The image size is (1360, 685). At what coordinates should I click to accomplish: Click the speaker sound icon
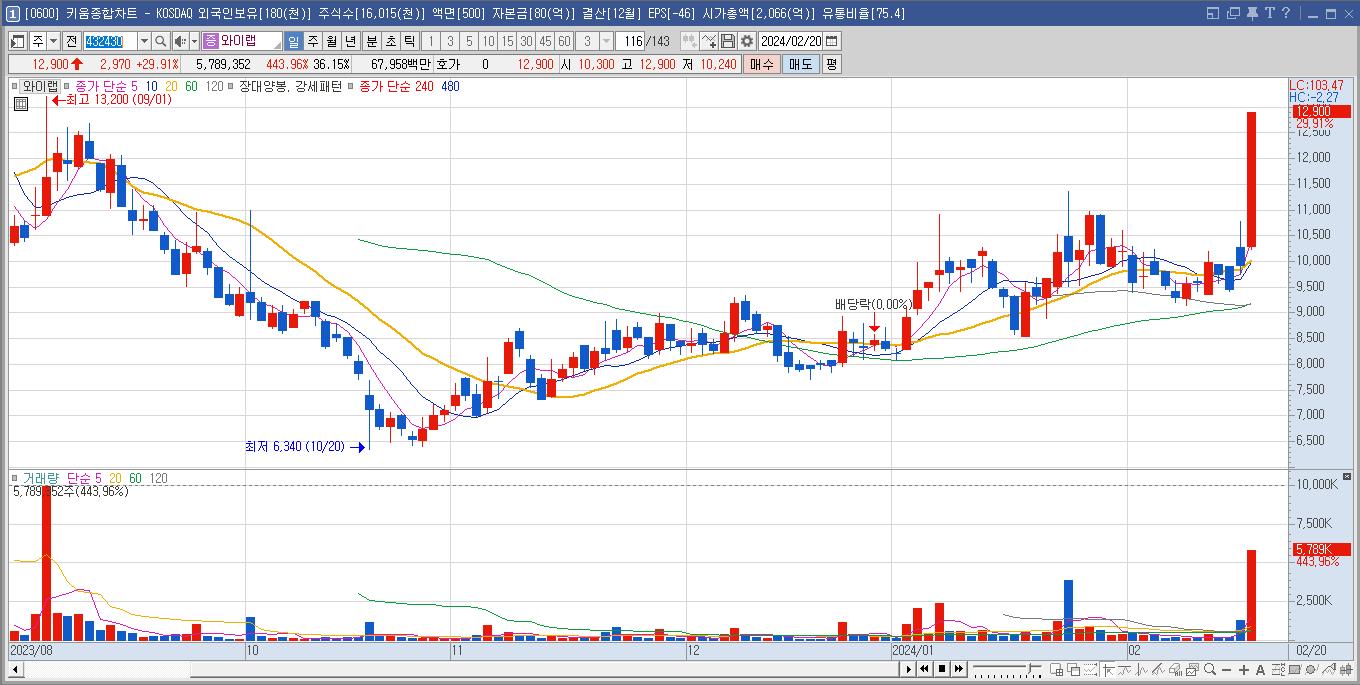pos(179,41)
